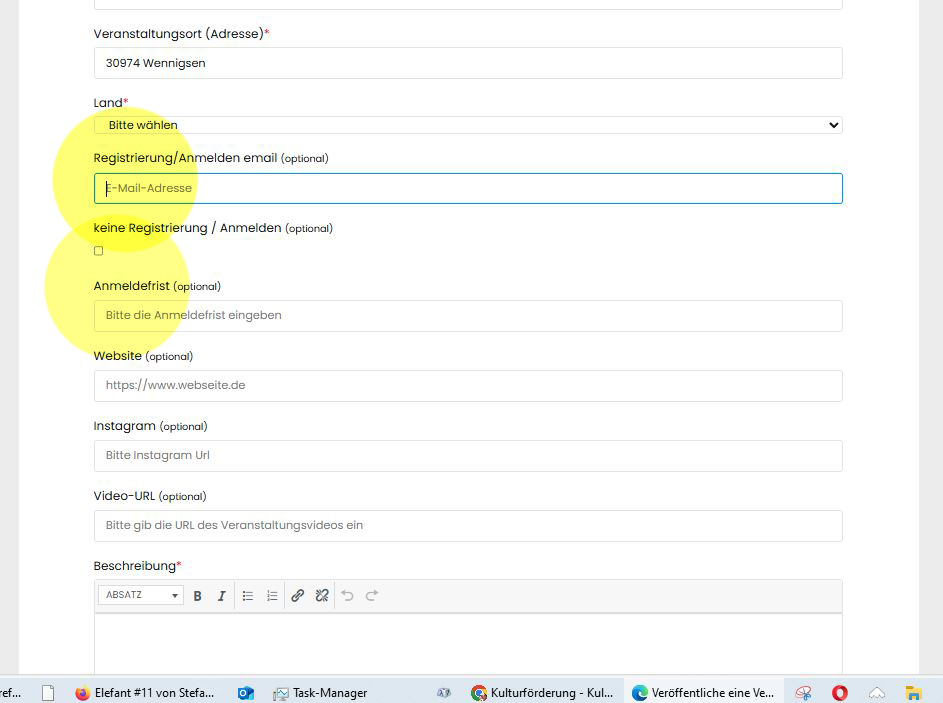
Task: Click the Website URL input field
Action: coord(468,386)
